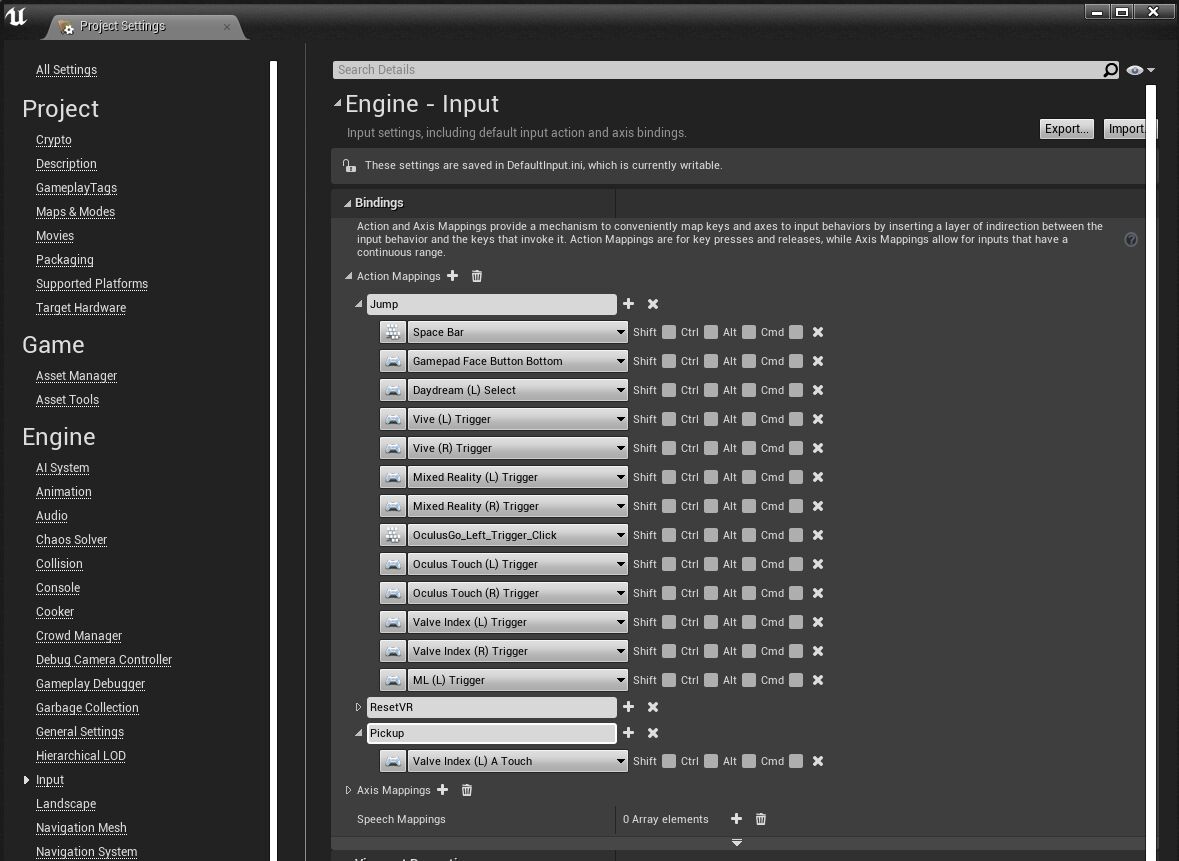Delete the ResetVR action mapping

[x=653, y=707]
